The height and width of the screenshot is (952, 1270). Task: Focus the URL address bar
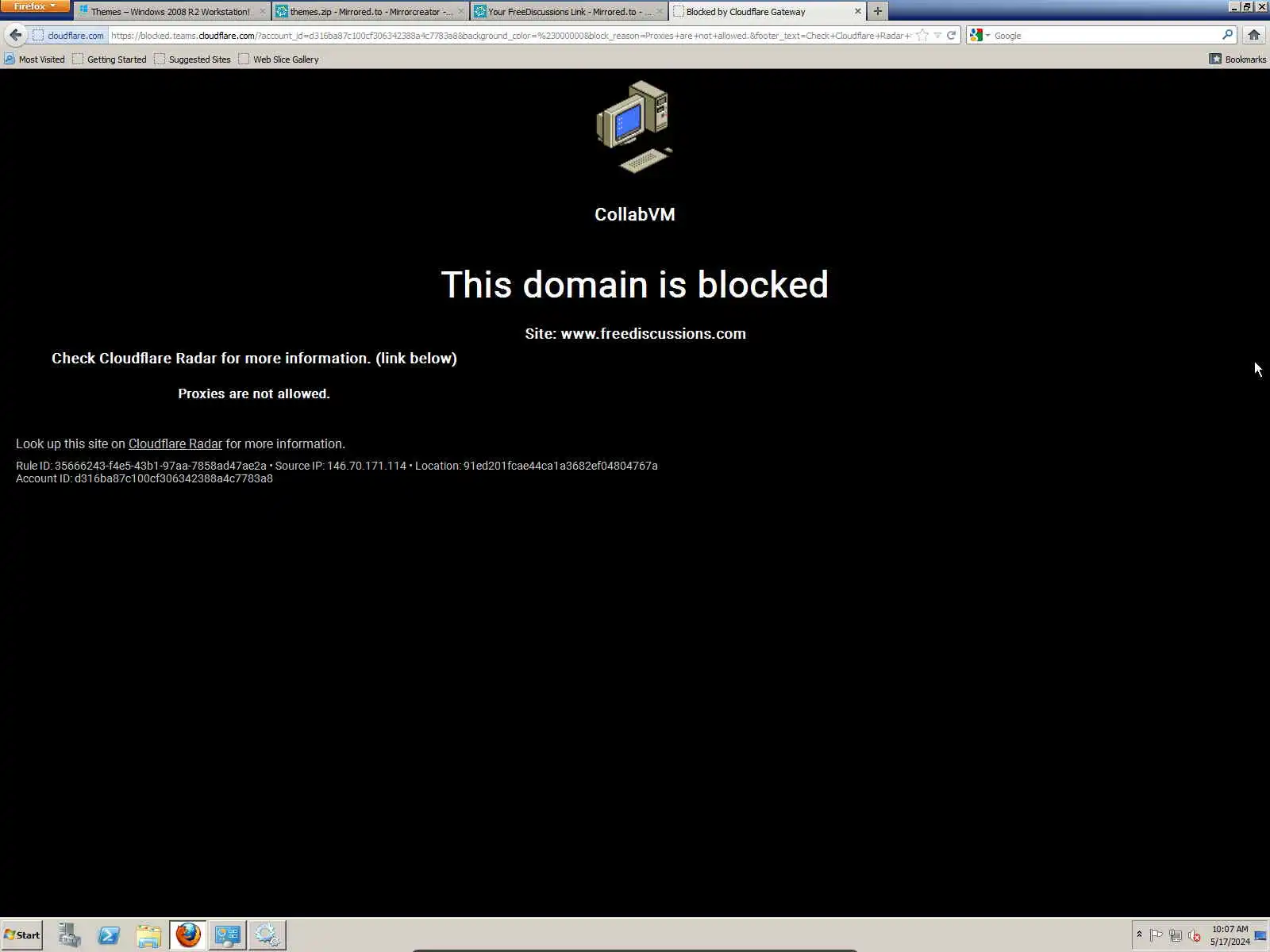[510, 36]
